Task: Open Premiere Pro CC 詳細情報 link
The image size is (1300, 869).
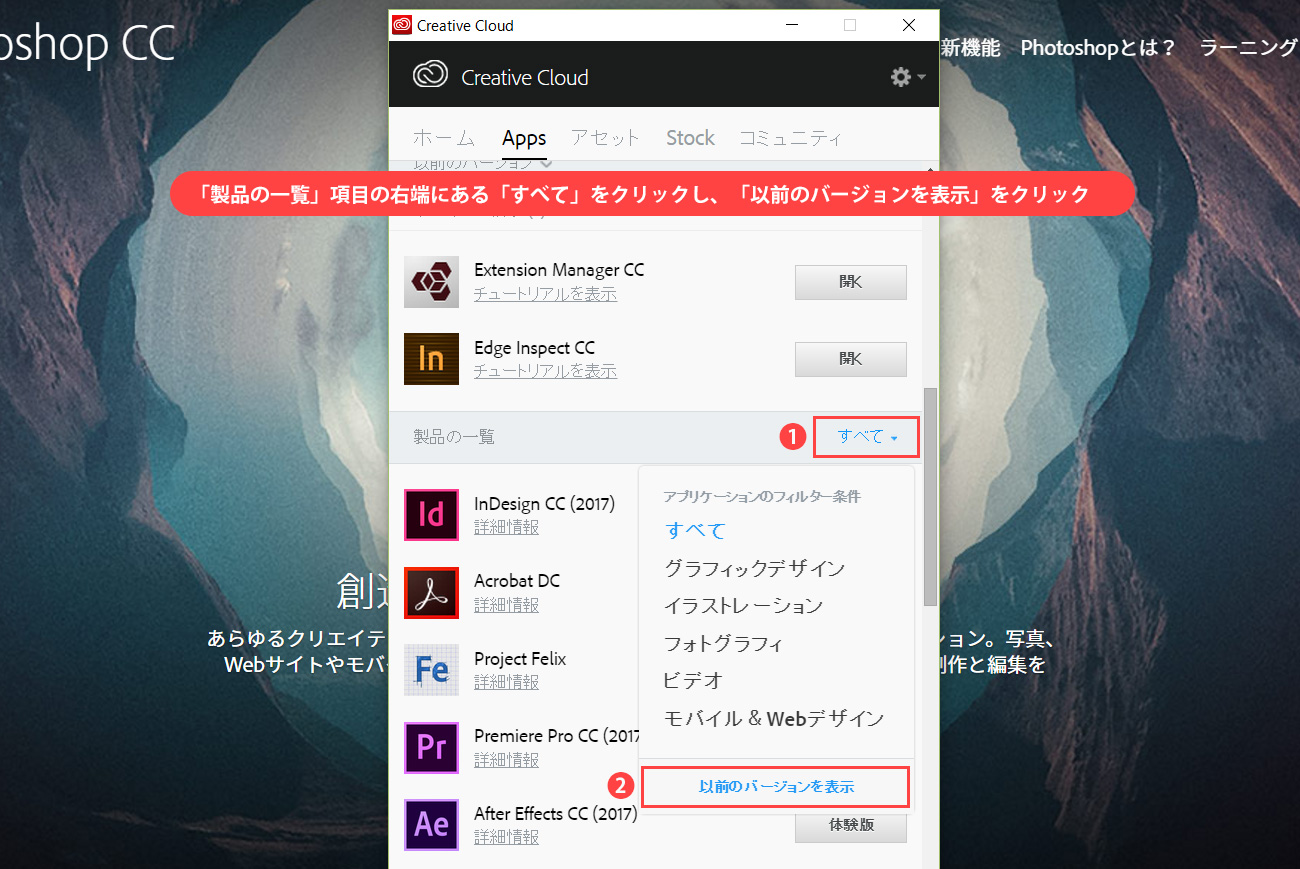Action: 506,760
